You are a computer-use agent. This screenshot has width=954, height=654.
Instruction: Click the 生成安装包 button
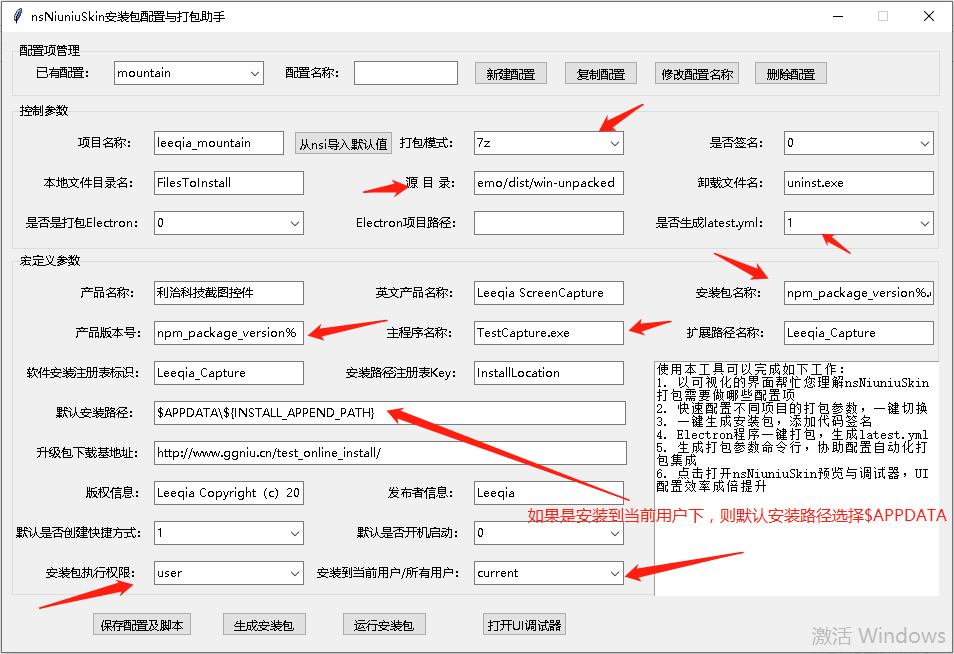(x=263, y=625)
